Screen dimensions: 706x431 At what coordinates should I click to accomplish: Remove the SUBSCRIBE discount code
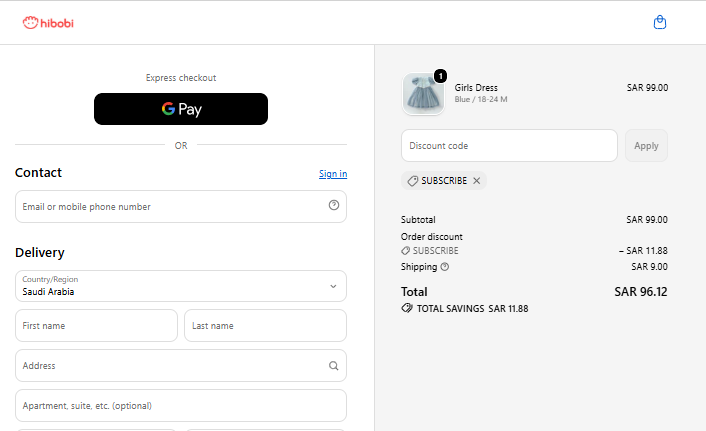click(476, 181)
